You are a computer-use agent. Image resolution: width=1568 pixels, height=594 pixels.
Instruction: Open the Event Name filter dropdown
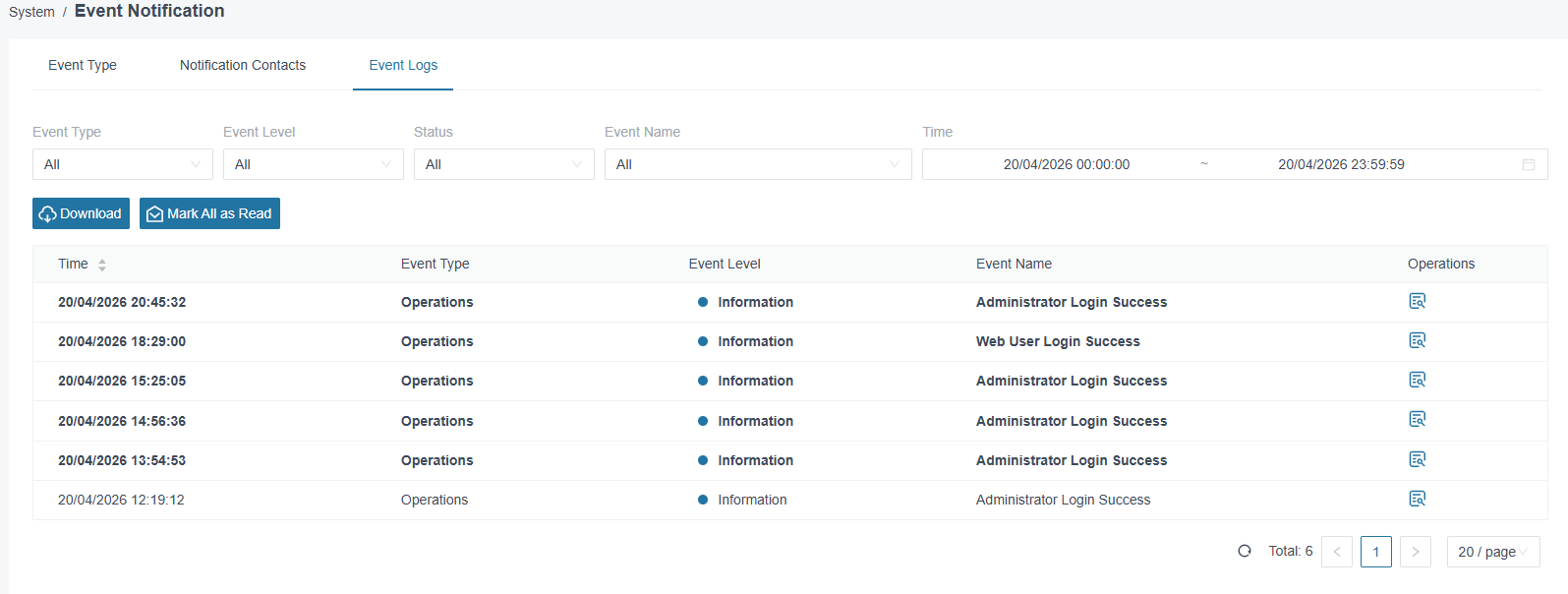[758, 164]
